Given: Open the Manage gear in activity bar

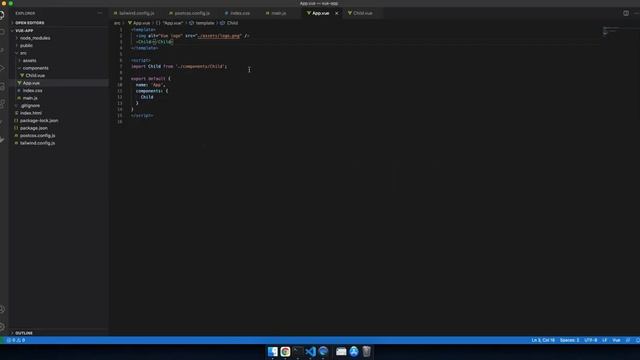Looking at the screenshot, I should point(2,326).
